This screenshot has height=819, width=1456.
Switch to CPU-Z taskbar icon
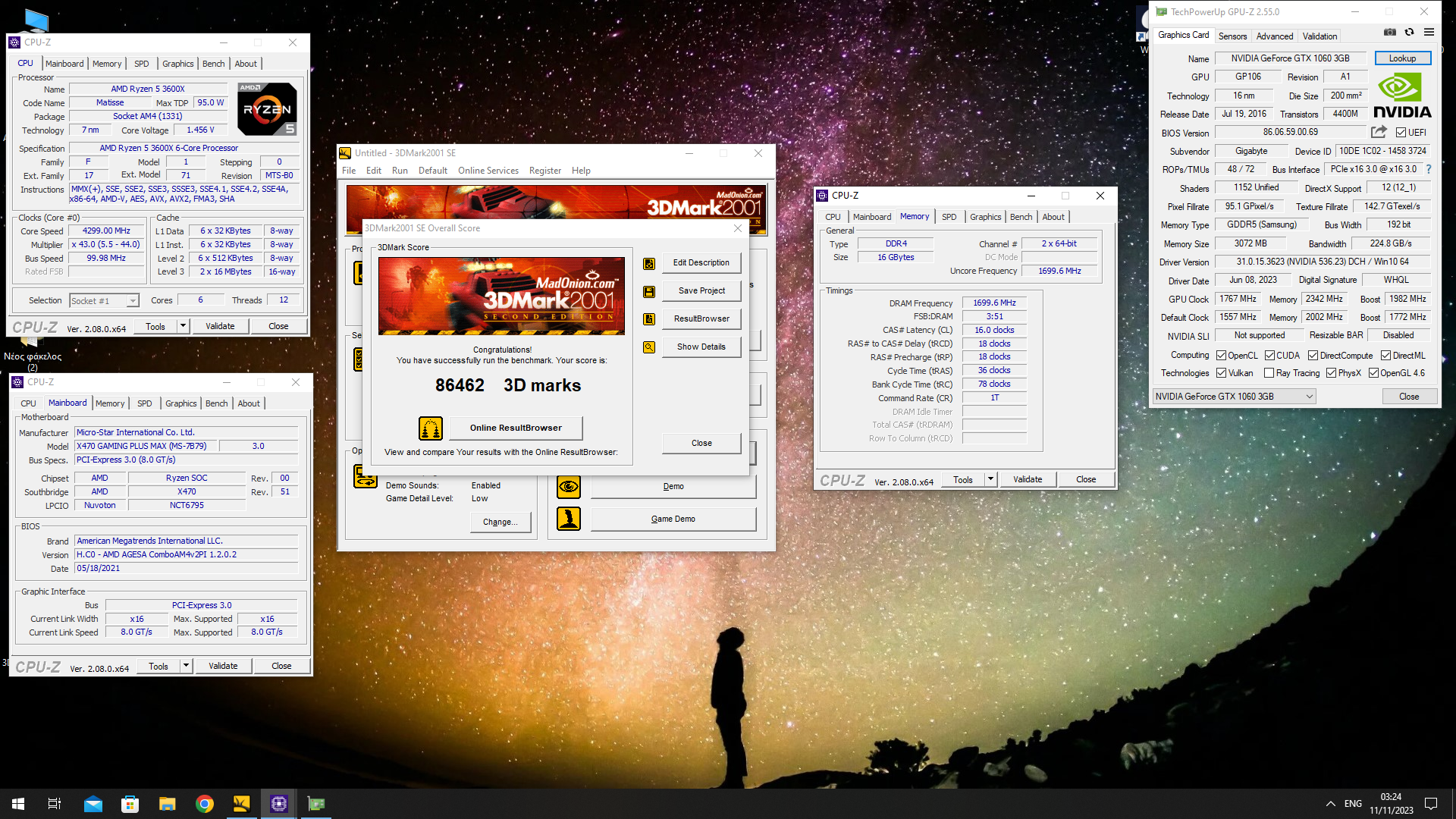pyautogui.click(x=279, y=804)
